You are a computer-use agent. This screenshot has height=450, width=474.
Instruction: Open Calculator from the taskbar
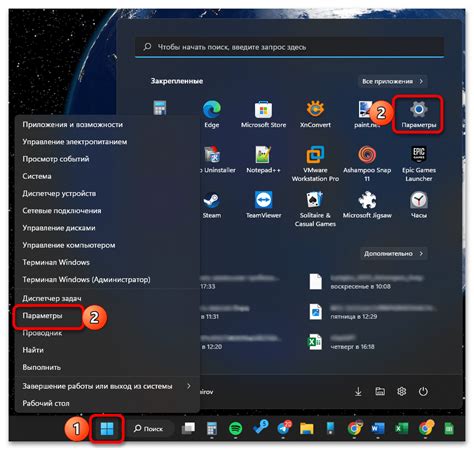[x=212, y=428]
